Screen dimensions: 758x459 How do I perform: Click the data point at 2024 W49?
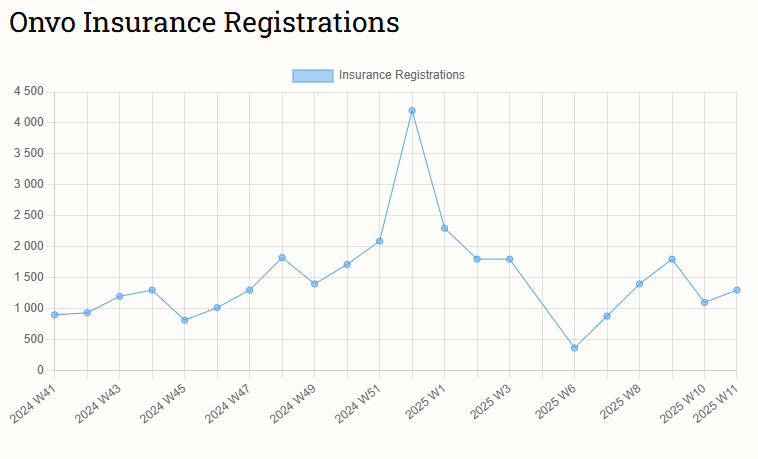pos(314,284)
